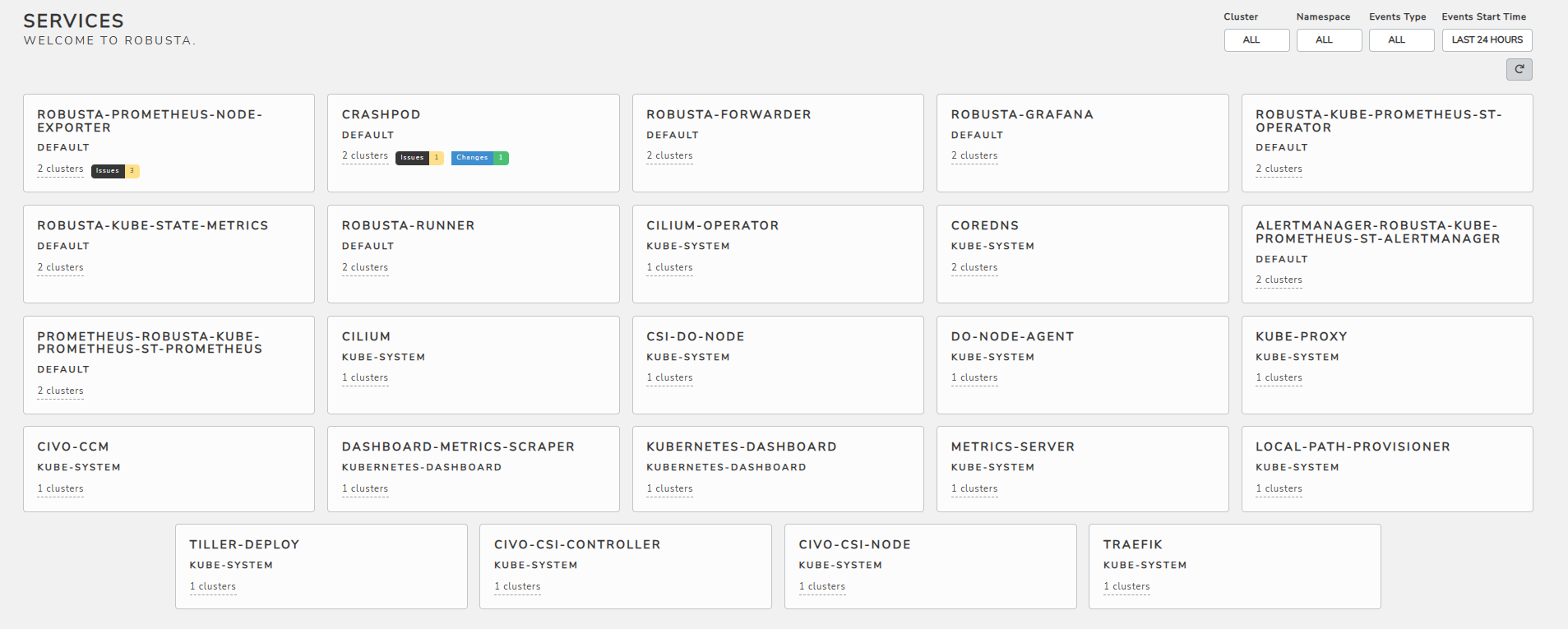Click '1 clusters' link under DO-NODE-AGENT
Viewport: 1568px width, 629px height.
click(x=974, y=377)
